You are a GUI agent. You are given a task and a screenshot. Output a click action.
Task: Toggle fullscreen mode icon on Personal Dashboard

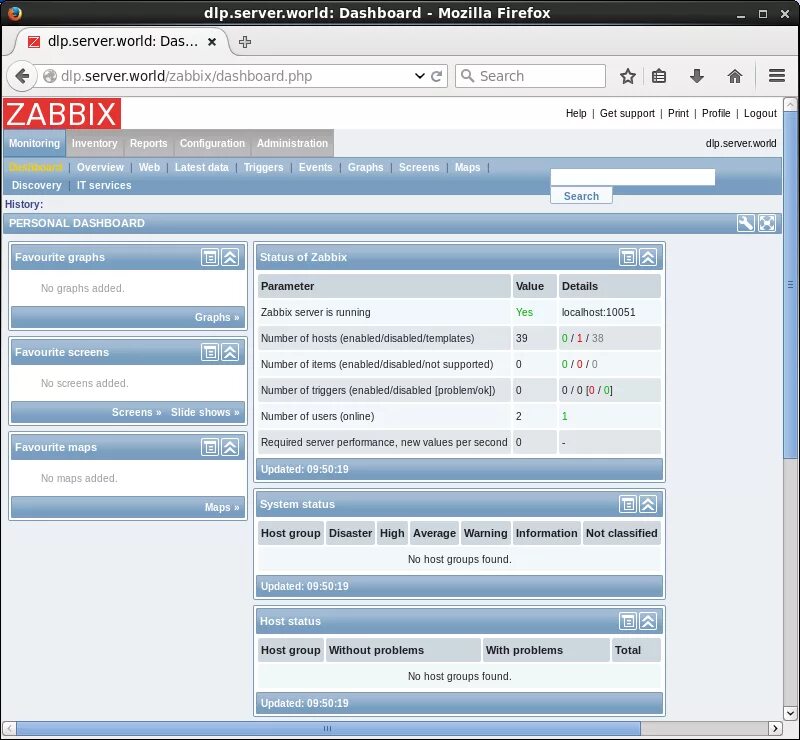pos(767,223)
